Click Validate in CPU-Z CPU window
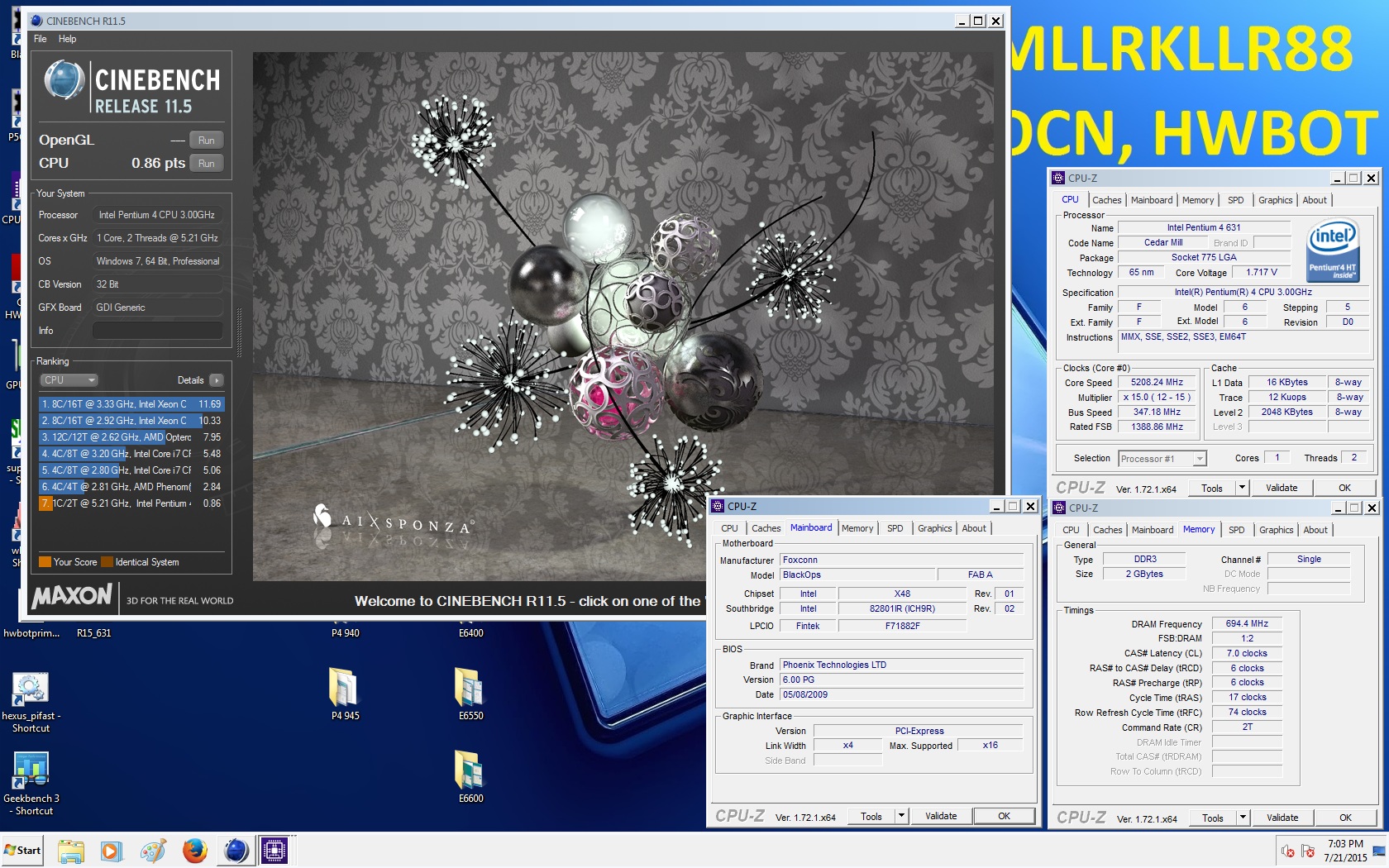 (1282, 488)
